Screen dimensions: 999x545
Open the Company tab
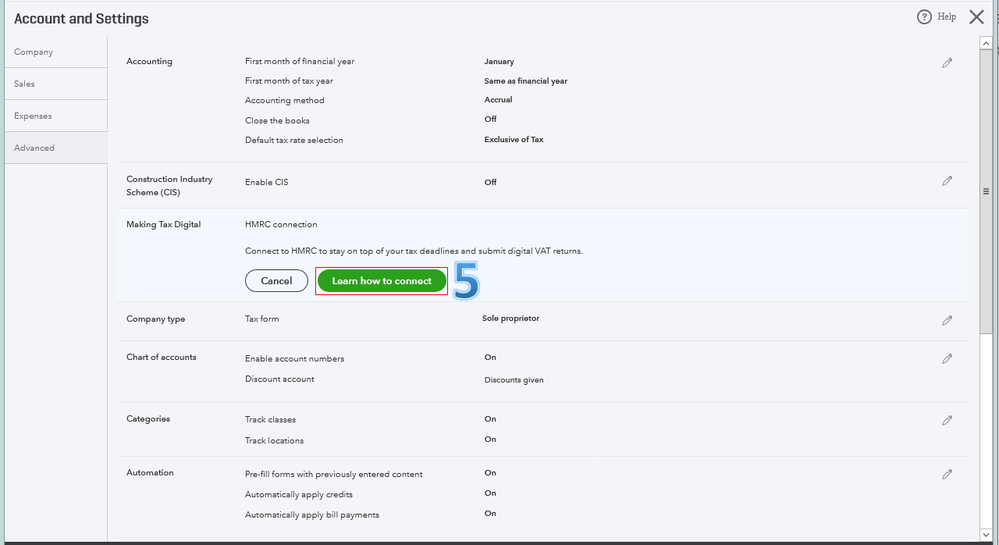34,52
